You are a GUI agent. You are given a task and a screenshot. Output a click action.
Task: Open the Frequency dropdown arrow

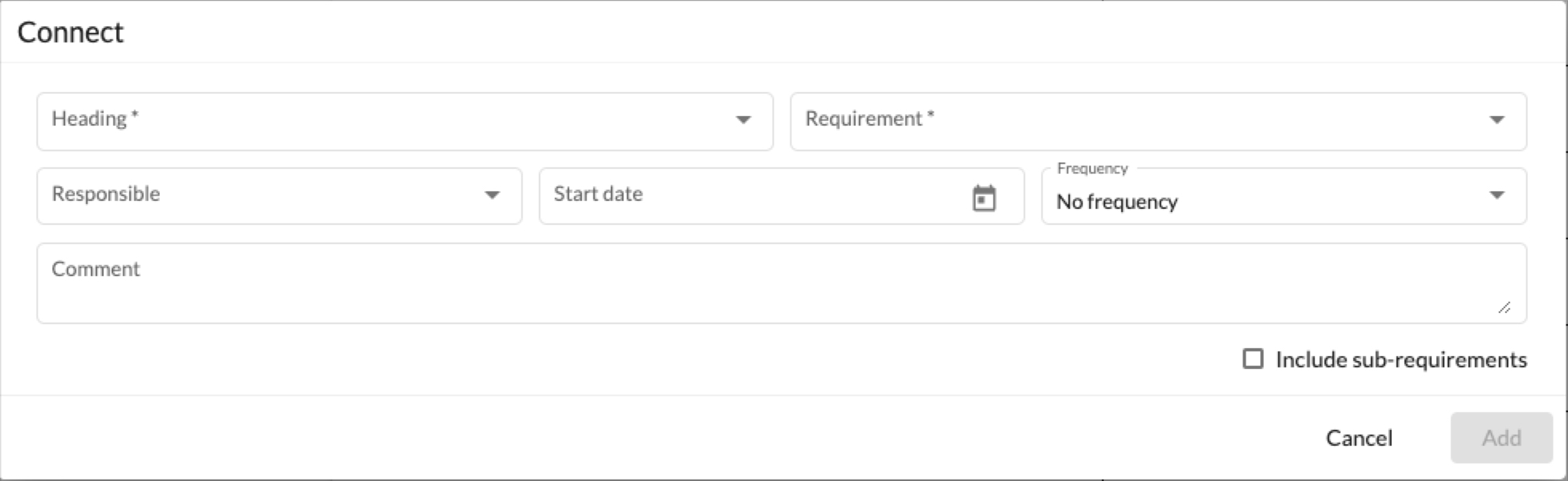pyautogui.click(x=1497, y=195)
